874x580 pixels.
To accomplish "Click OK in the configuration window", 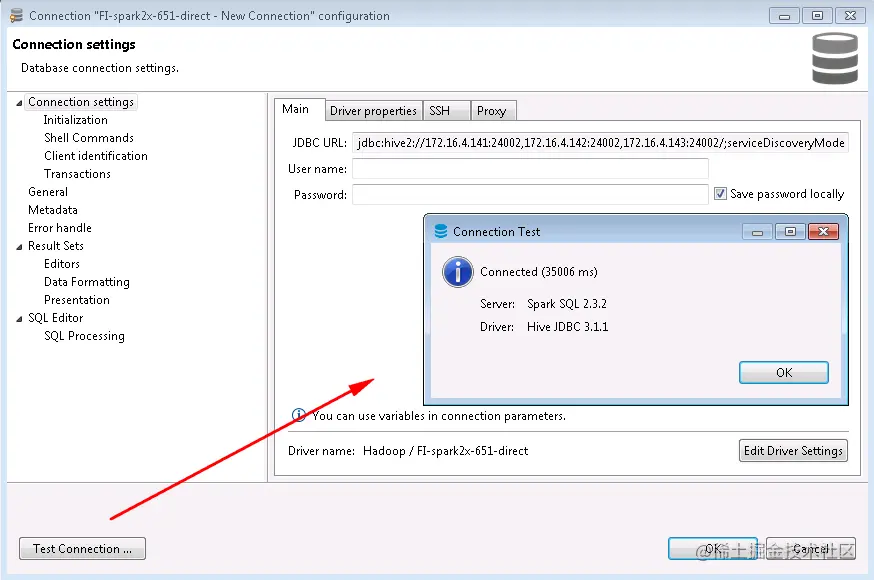I will click(x=713, y=549).
